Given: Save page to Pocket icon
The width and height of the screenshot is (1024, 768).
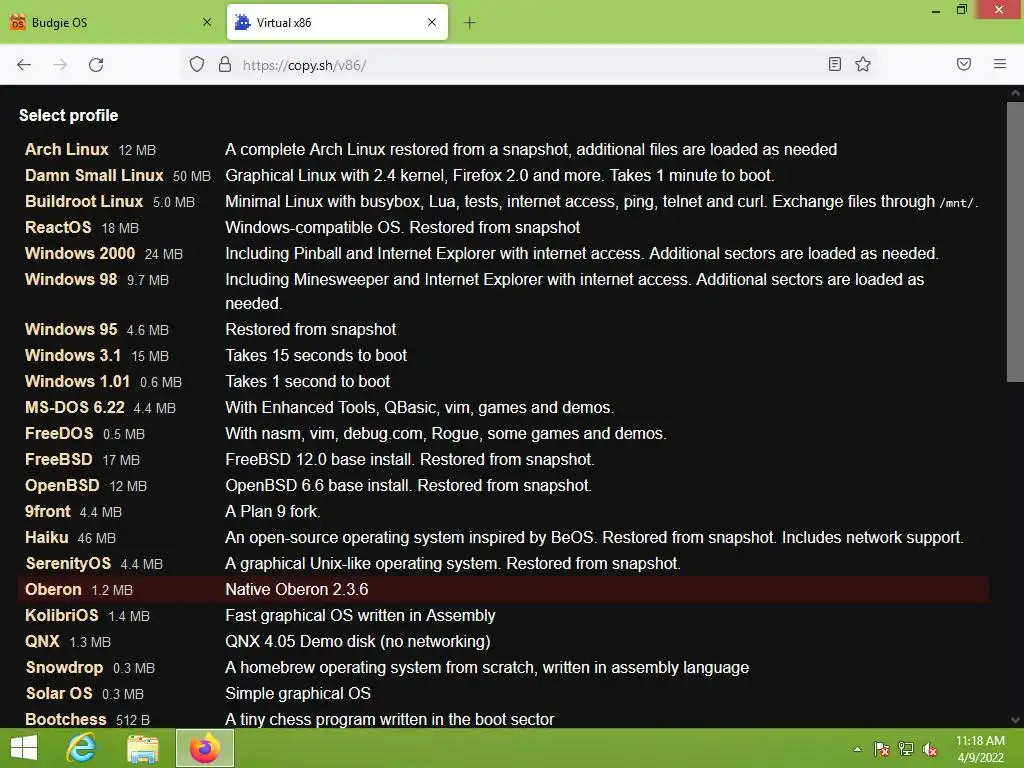Looking at the screenshot, I should tap(964, 64).
